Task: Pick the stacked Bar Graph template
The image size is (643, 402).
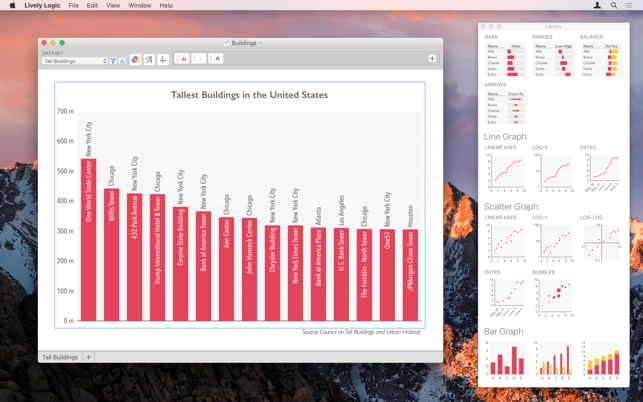Action: (601, 360)
